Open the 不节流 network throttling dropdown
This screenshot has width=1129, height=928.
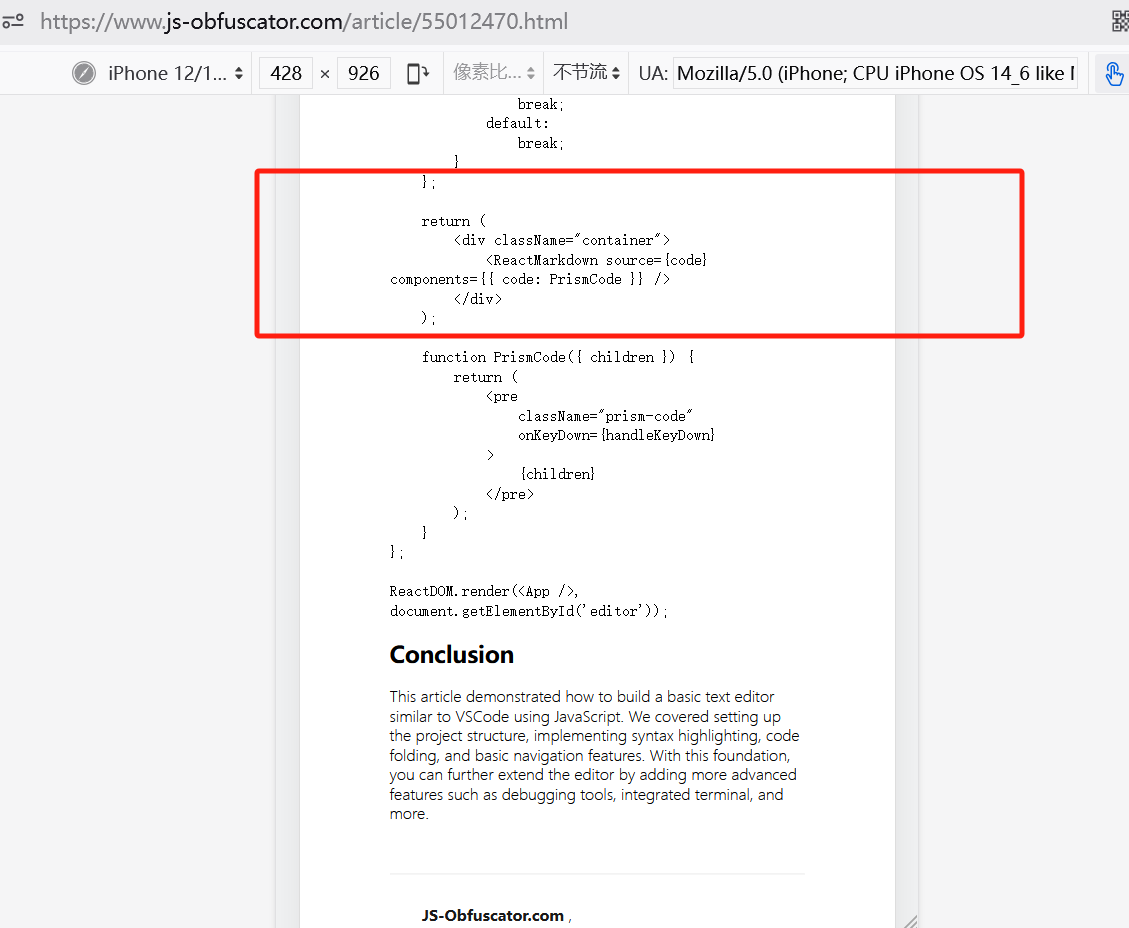click(x=585, y=72)
